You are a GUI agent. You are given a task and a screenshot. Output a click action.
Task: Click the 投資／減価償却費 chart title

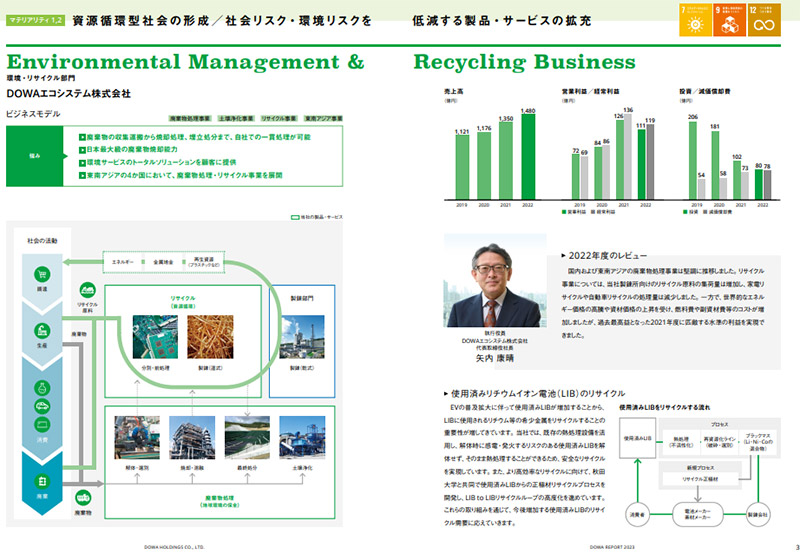(x=705, y=91)
